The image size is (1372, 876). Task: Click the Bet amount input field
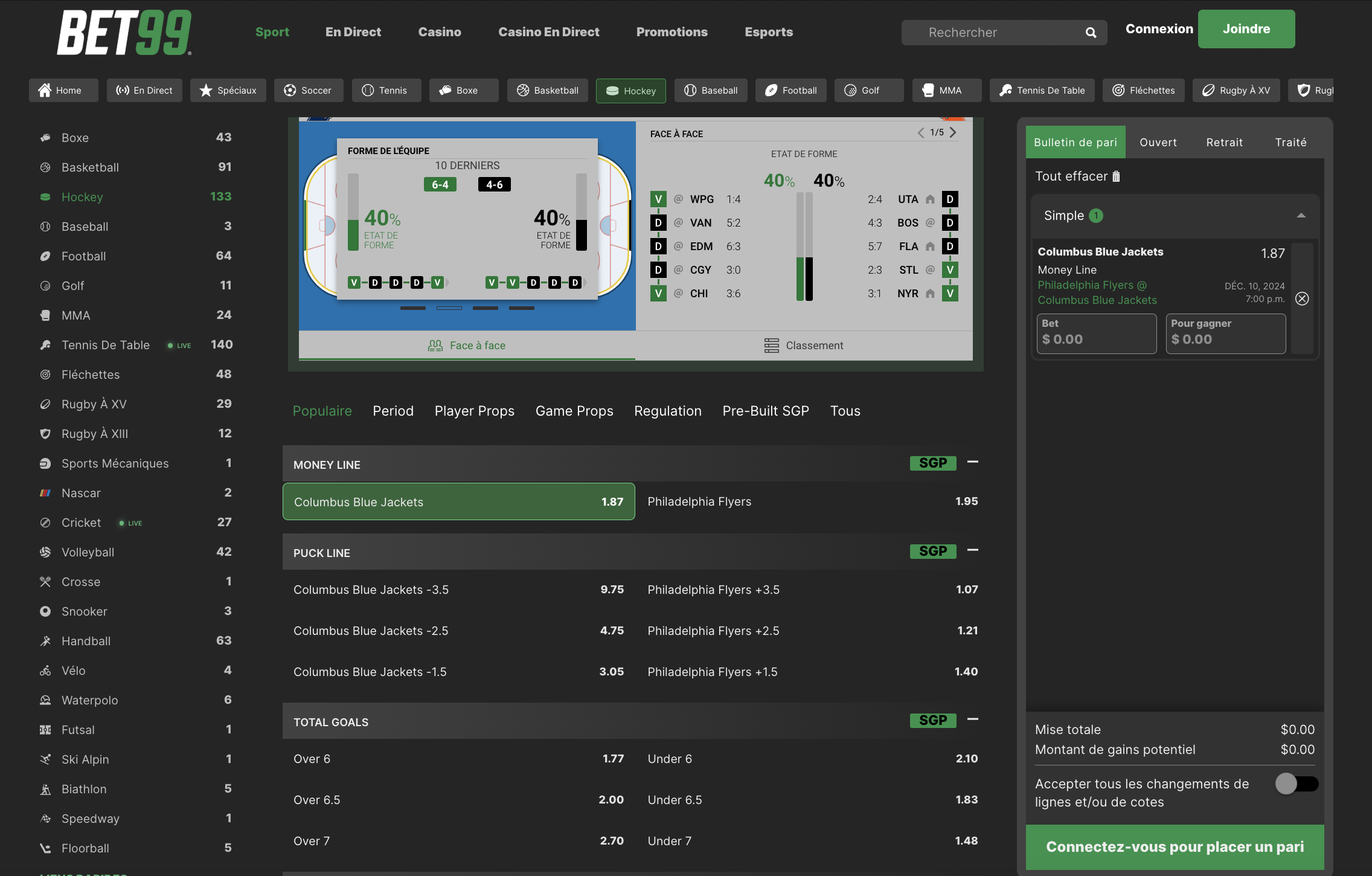[1096, 333]
